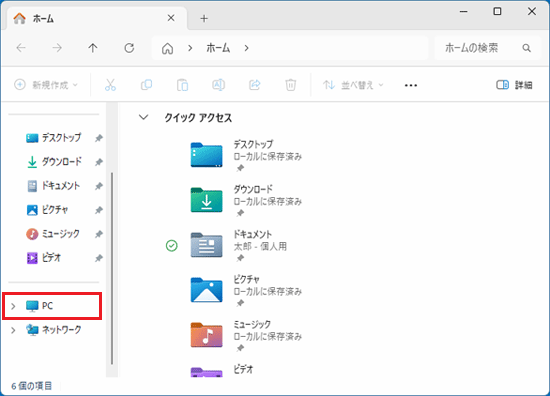
Task: Add a new tab with plus button
Action: click(x=204, y=18)
